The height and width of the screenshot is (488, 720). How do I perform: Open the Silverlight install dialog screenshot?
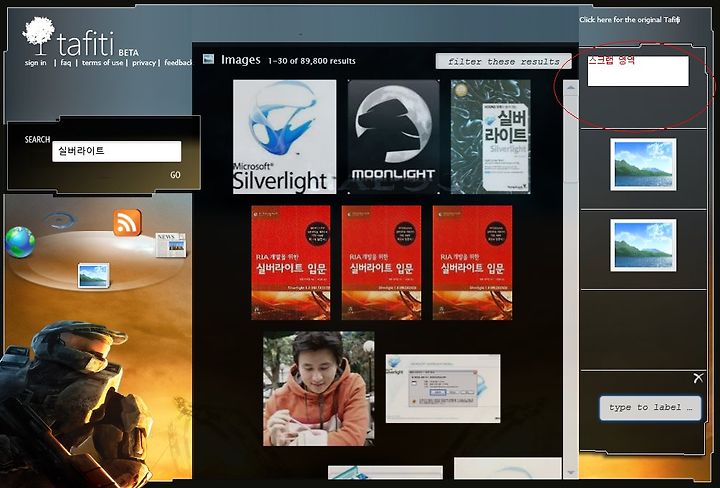point(443,388)
